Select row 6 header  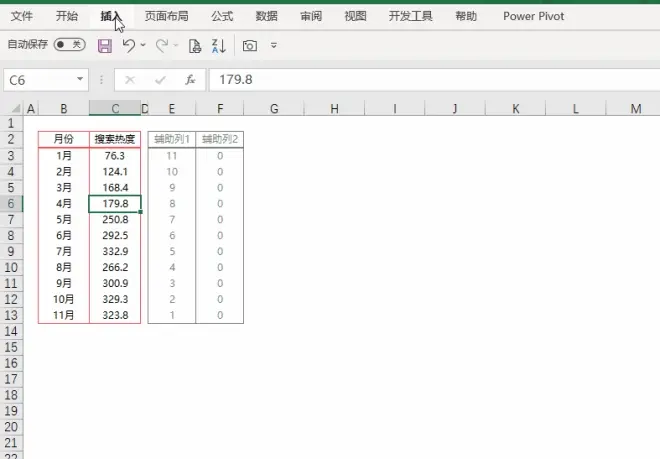pos(11,204)
